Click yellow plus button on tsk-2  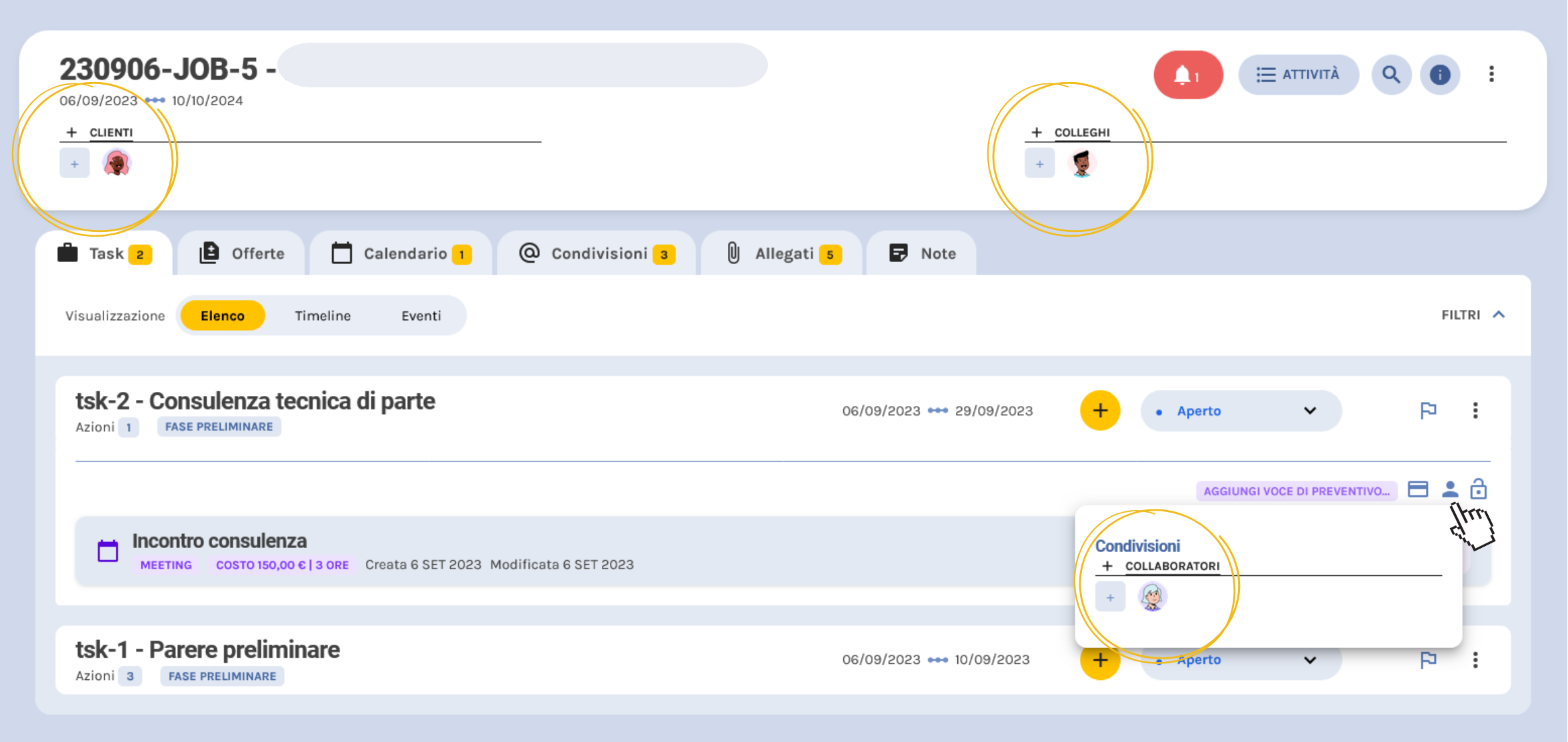tap(1099, 411)
